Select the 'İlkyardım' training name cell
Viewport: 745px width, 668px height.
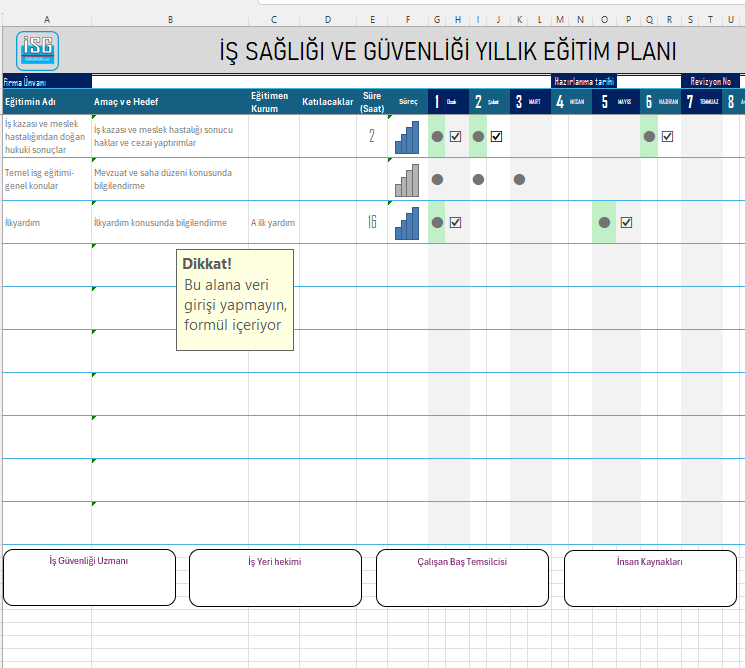click(47, 222)
